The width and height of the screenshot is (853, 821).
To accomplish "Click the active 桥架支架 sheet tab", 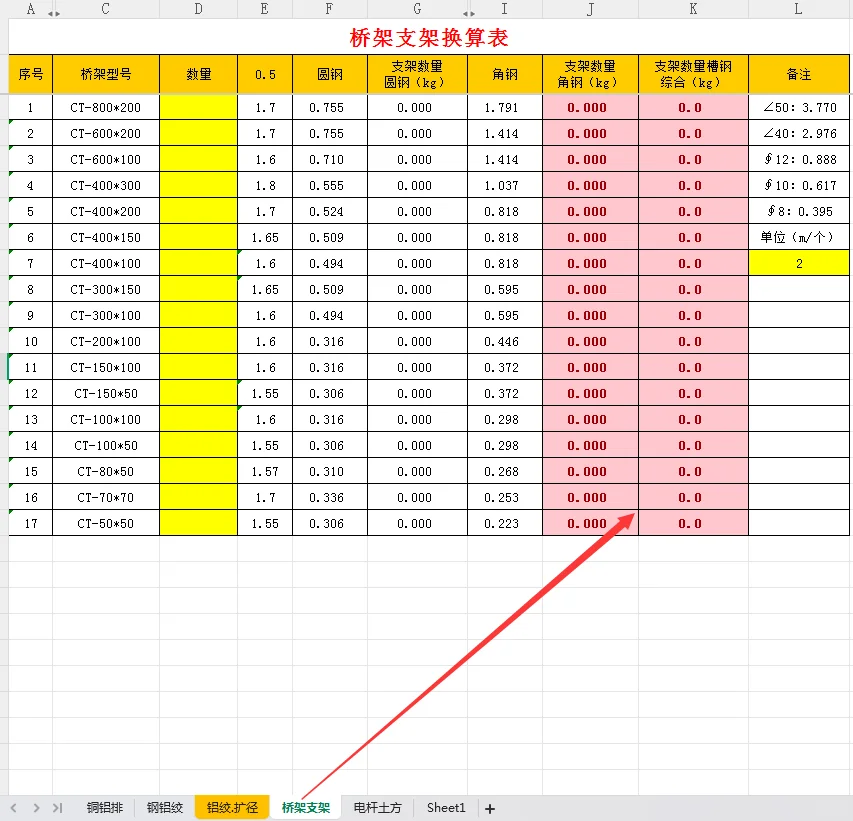I will (305, 807).
